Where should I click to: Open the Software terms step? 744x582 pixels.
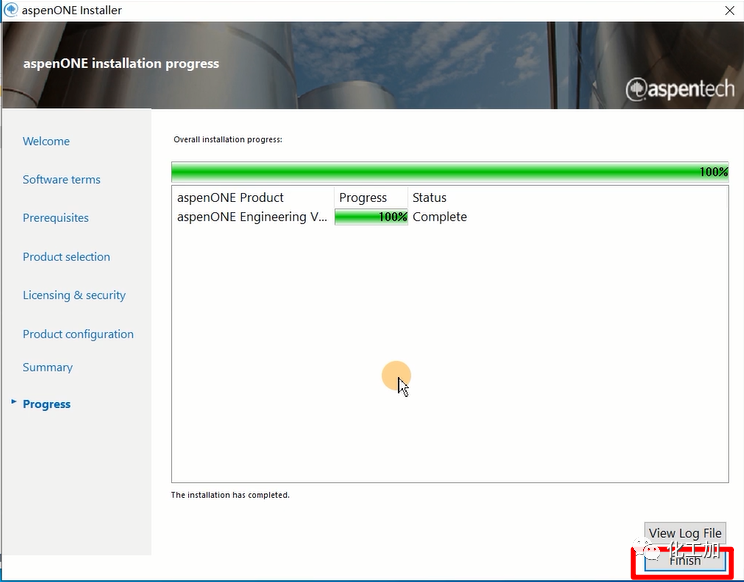click(61, 180)
